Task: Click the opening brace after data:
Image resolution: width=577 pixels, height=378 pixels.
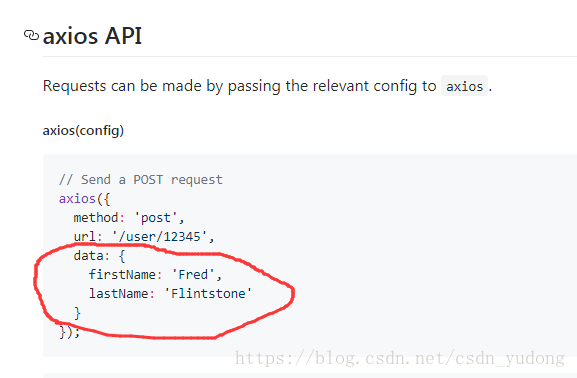Action: (122, 256)
